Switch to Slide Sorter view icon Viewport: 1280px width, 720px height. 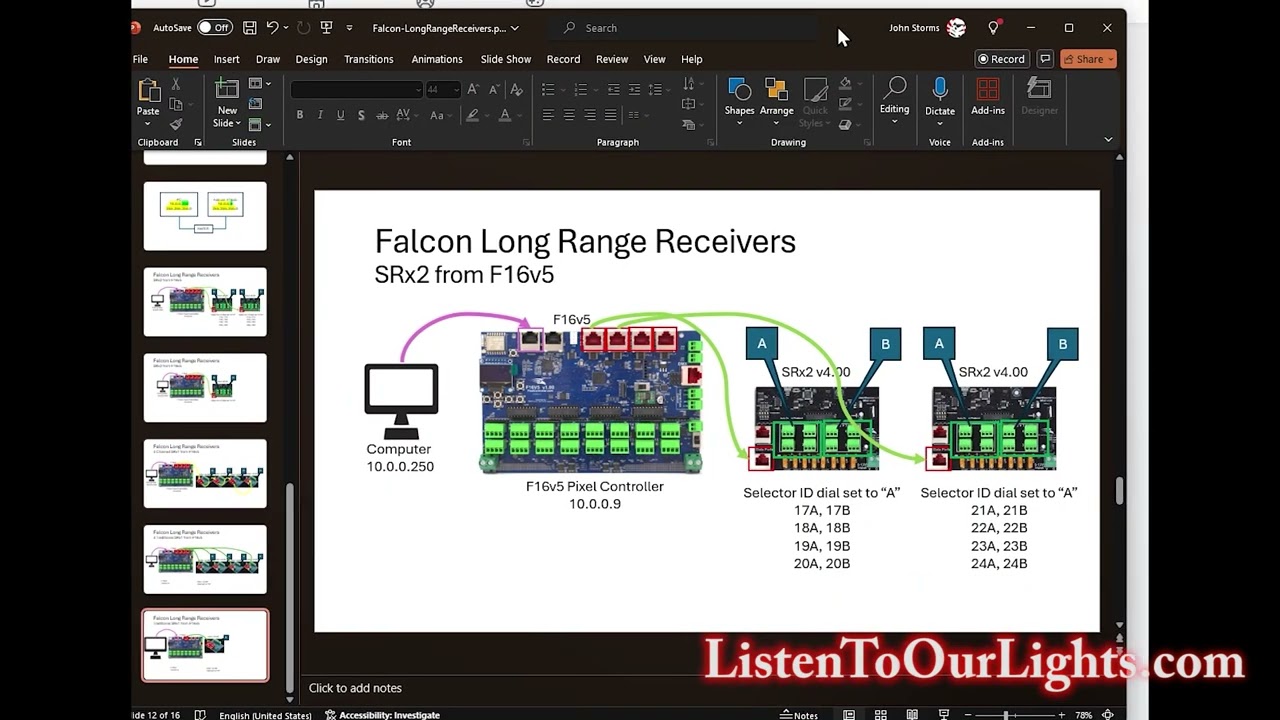[x=881, y=715]
